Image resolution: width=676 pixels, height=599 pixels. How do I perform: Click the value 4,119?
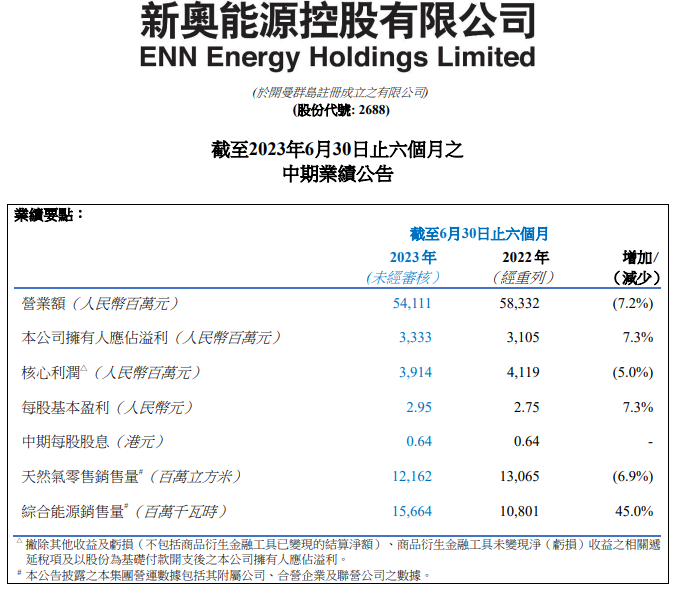click(523, 373)
